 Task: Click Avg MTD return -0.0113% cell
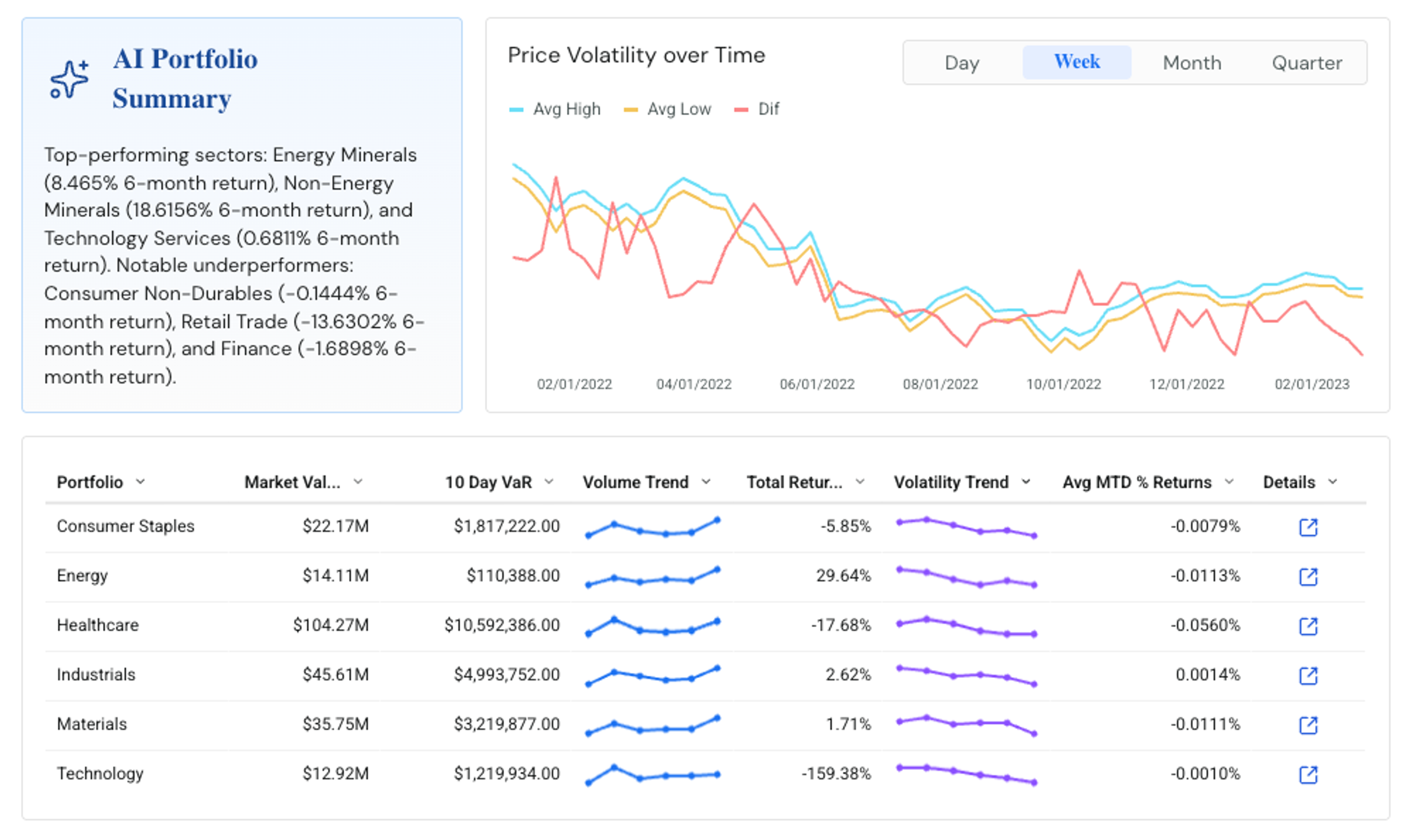[1205, 576]
